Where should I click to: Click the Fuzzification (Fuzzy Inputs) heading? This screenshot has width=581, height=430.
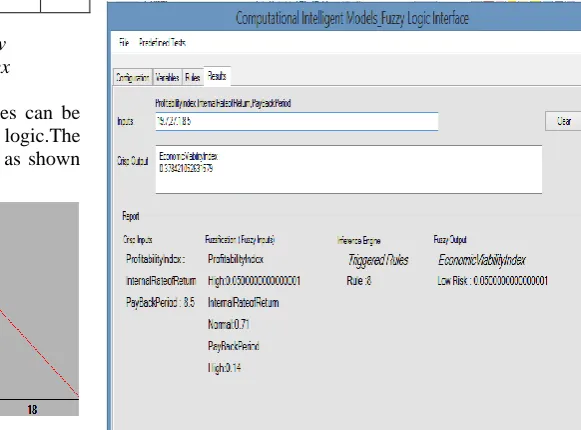pos(240,240)
